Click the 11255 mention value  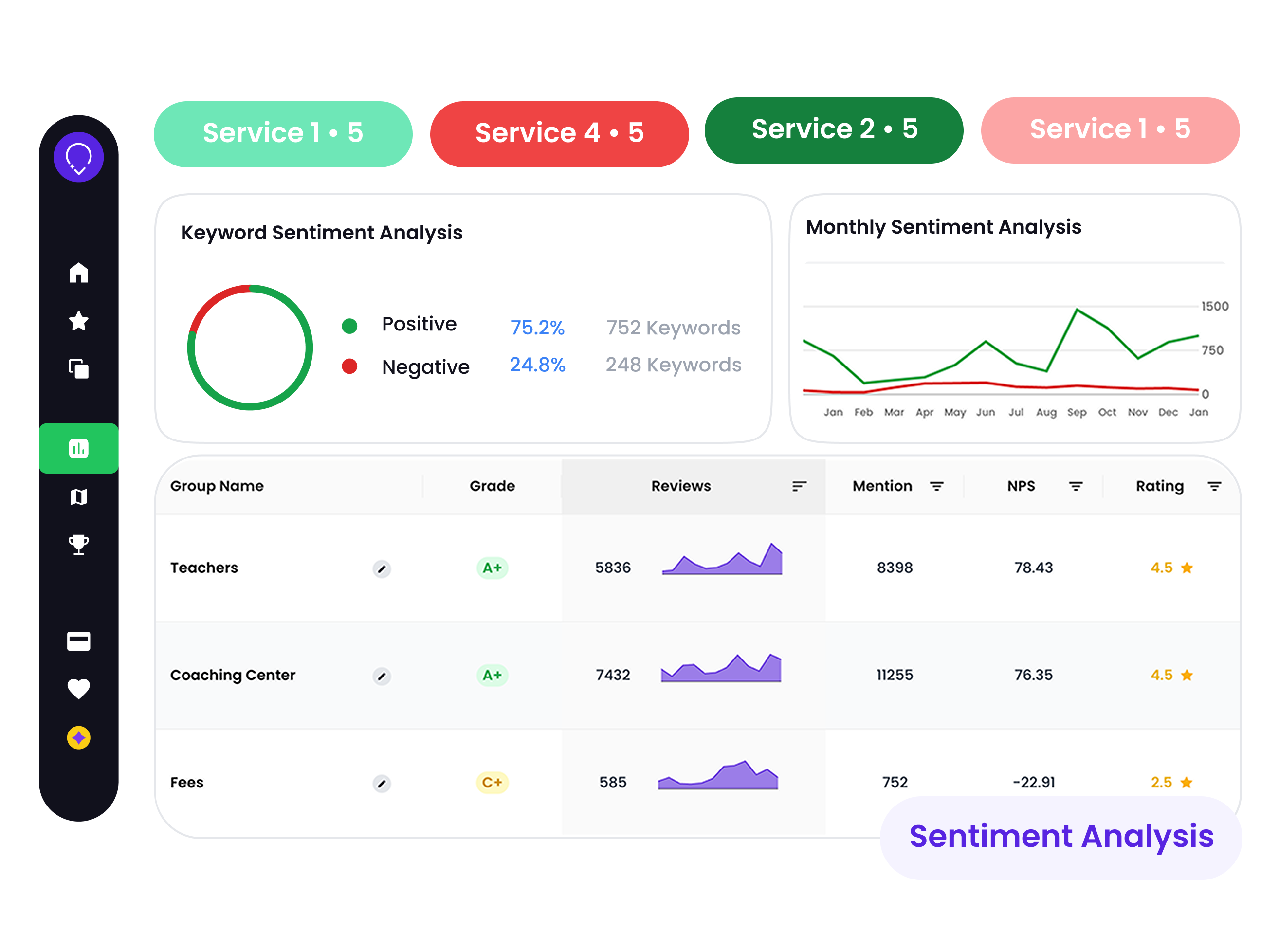tap(895, 675)
